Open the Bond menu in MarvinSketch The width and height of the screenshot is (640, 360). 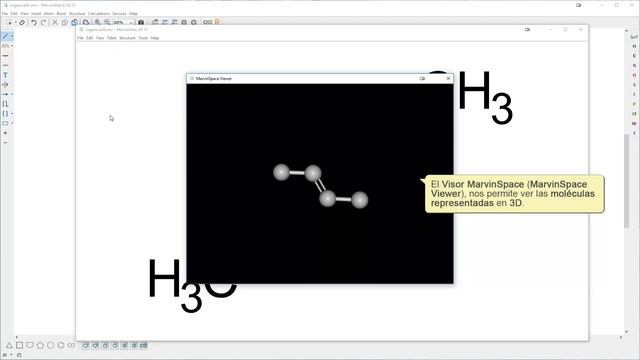pyautogui.click(x=61, y=13)
